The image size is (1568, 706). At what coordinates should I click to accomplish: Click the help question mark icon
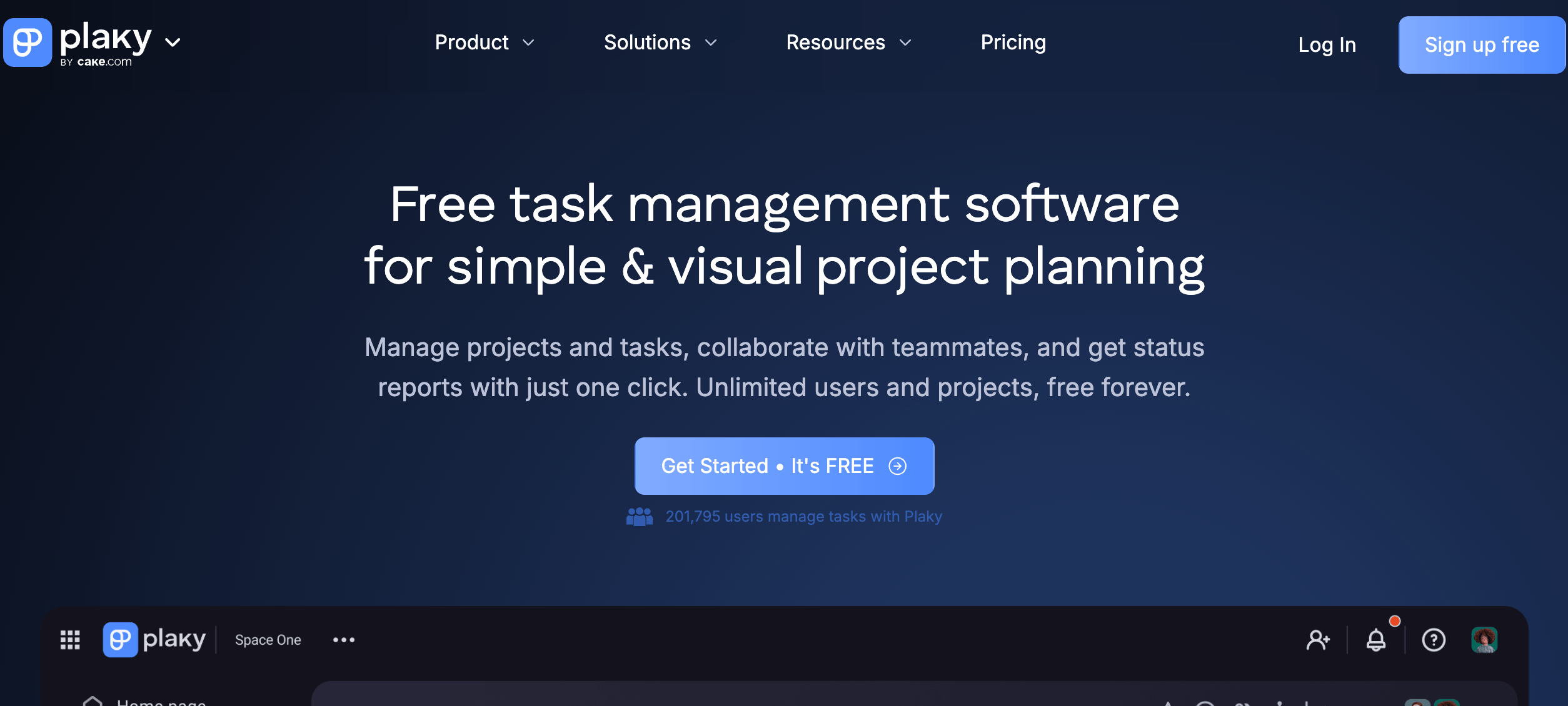pyautogui.click(x=1434, y=640)
